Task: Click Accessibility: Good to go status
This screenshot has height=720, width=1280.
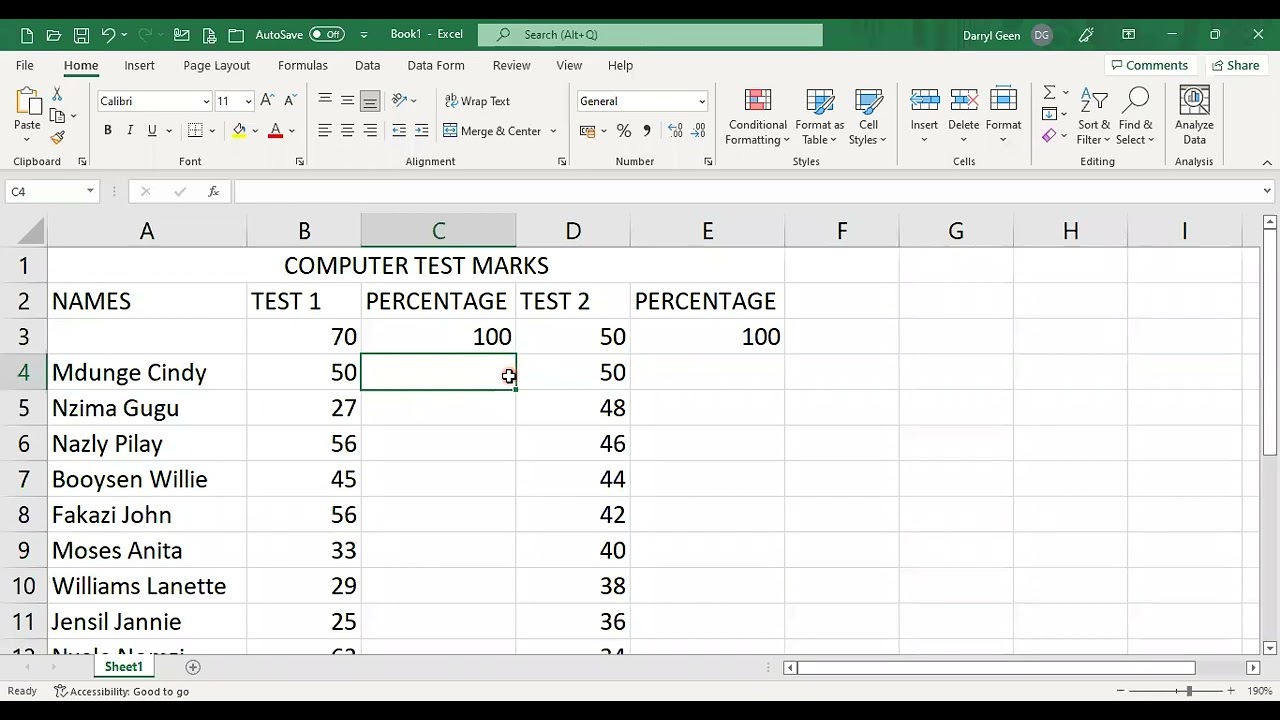Action: click(121, 691)
